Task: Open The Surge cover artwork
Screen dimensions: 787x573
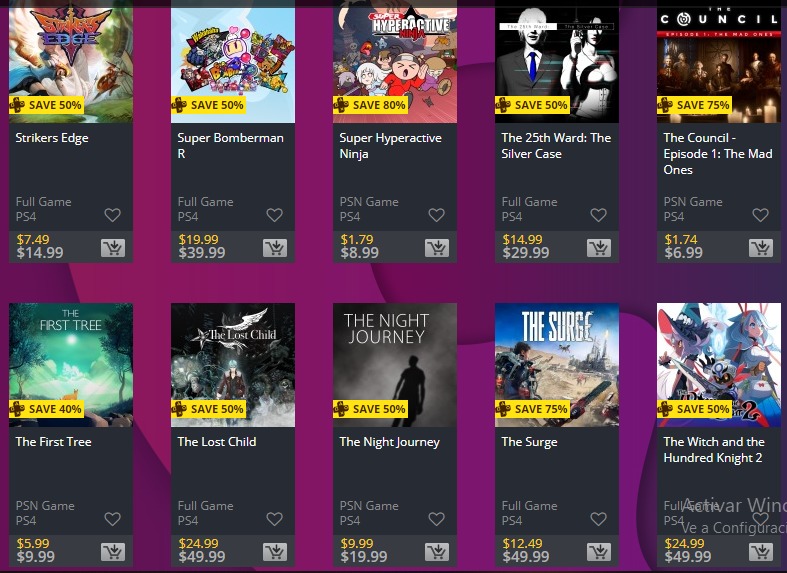Action: [557, 365]
